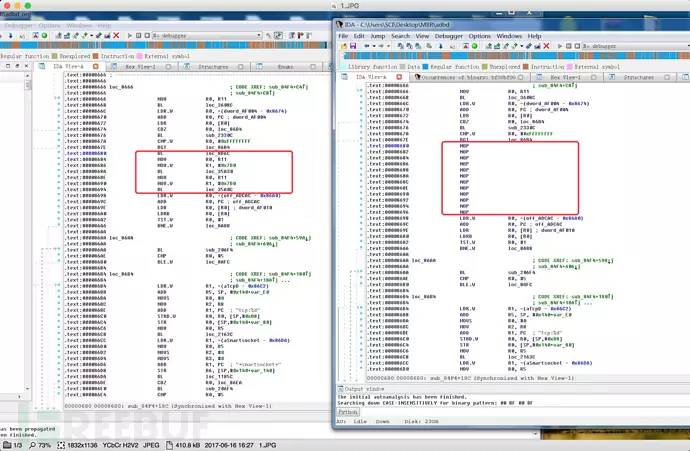The height and width of the screenshot is (451, 690).
Task: Select Hex View-1 tab in right IDA window
Action: (x=565, y=77)
